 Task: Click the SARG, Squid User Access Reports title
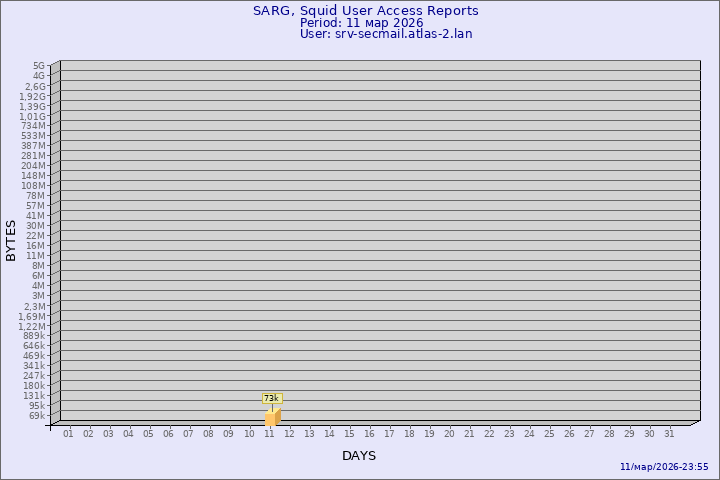[365, 11]
